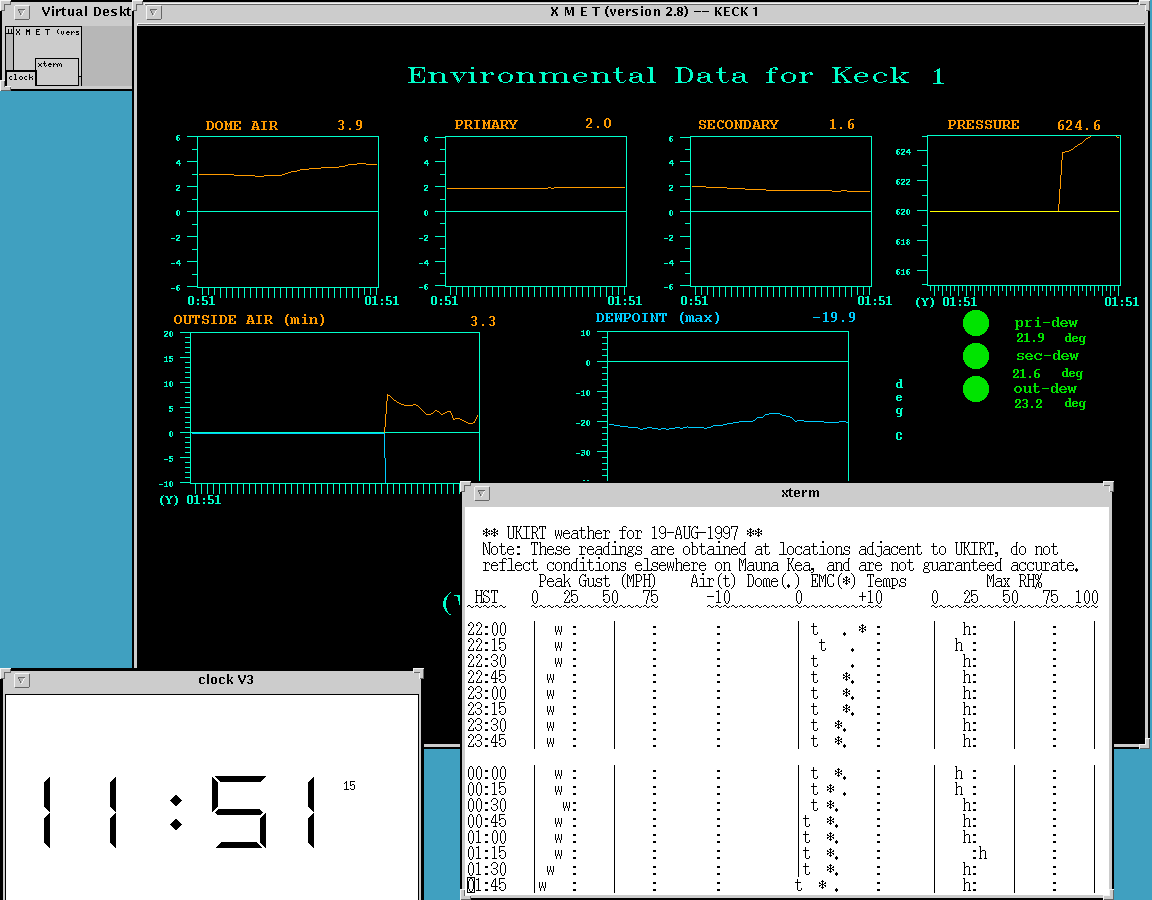
Task: Open the window menu of the Virtual Desktop
Action: click(22, 12)
